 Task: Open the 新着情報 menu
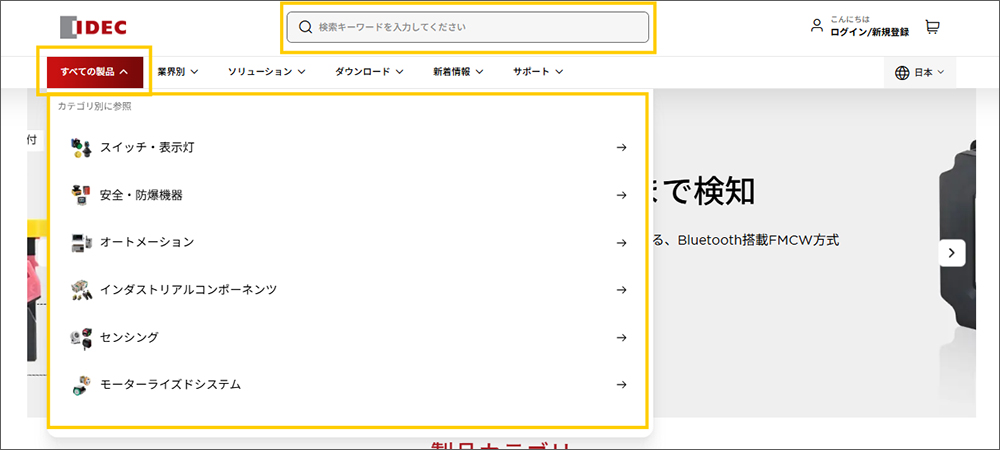coord(458,72)
